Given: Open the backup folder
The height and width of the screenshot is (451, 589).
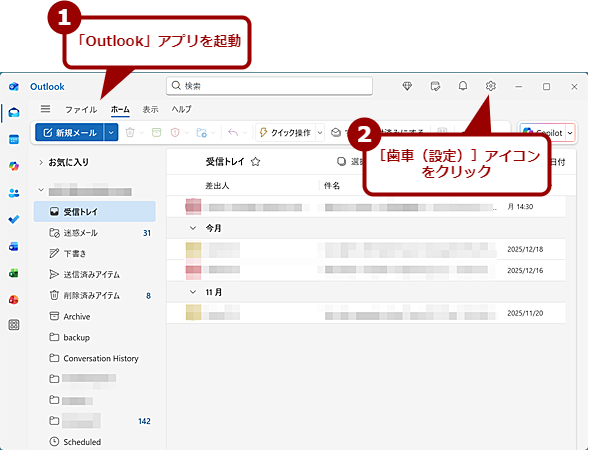Looking at the screenshot, I should coord(95,337).
